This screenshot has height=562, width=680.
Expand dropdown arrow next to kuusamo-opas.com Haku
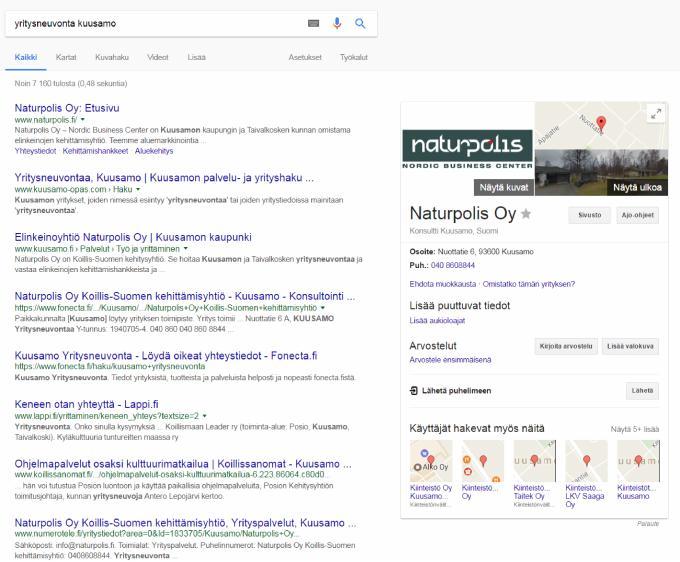[138, 190]
